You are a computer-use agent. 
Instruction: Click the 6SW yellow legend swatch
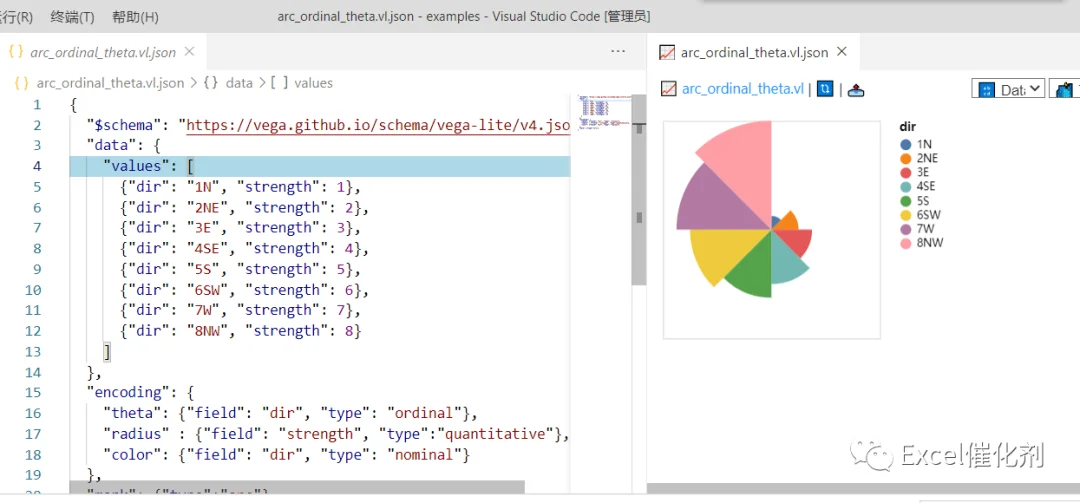[906, 215]
